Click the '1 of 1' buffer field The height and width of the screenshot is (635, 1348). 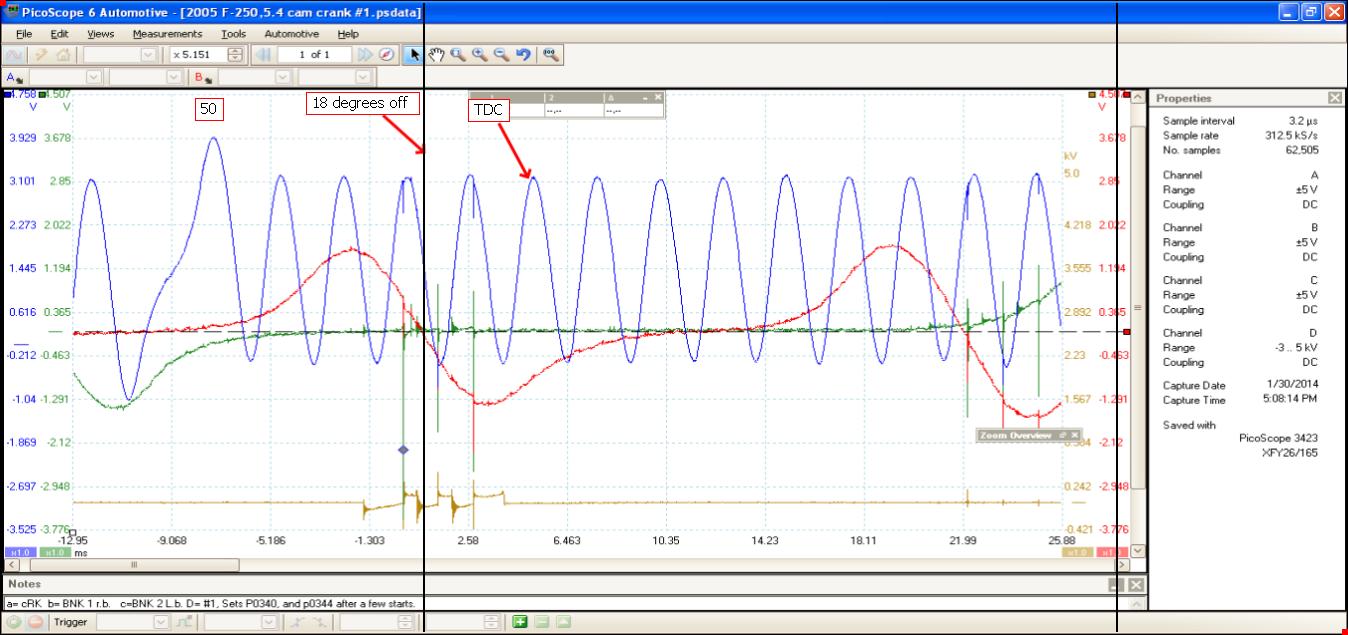[315, 55]
